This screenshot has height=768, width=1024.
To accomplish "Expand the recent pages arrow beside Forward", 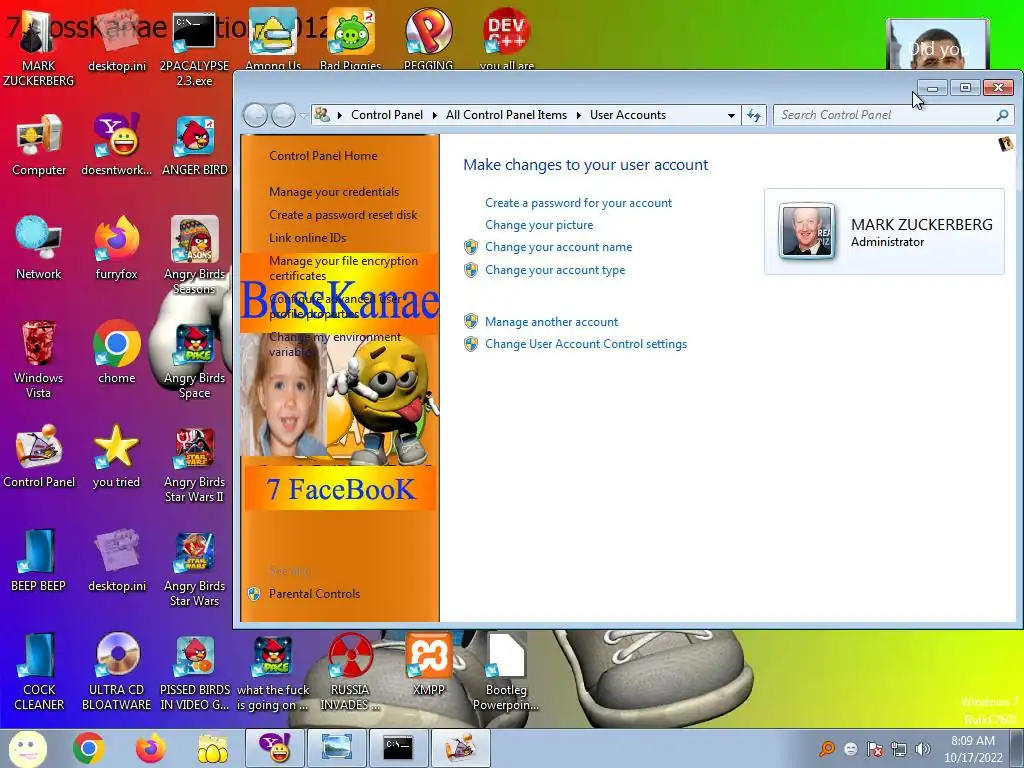I will point(303,116).
